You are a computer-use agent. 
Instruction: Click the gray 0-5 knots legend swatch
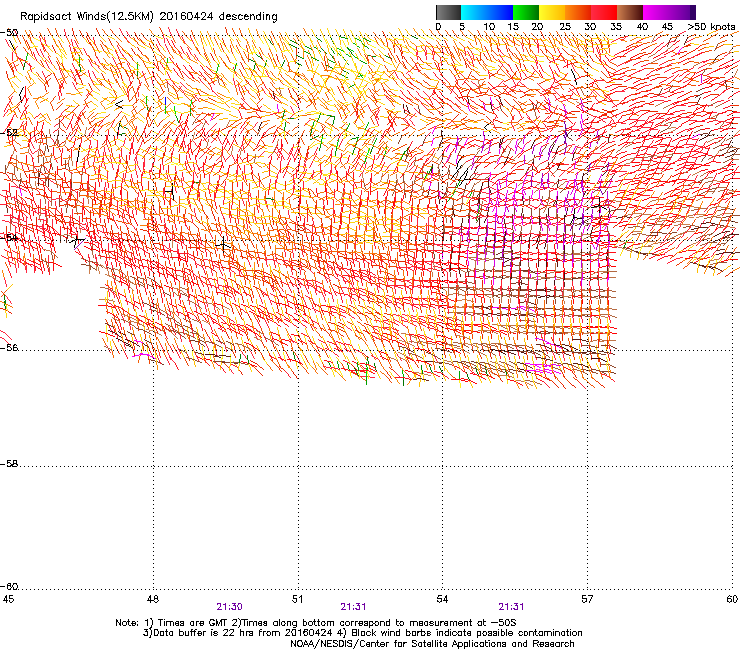click(x=448, y=12)
